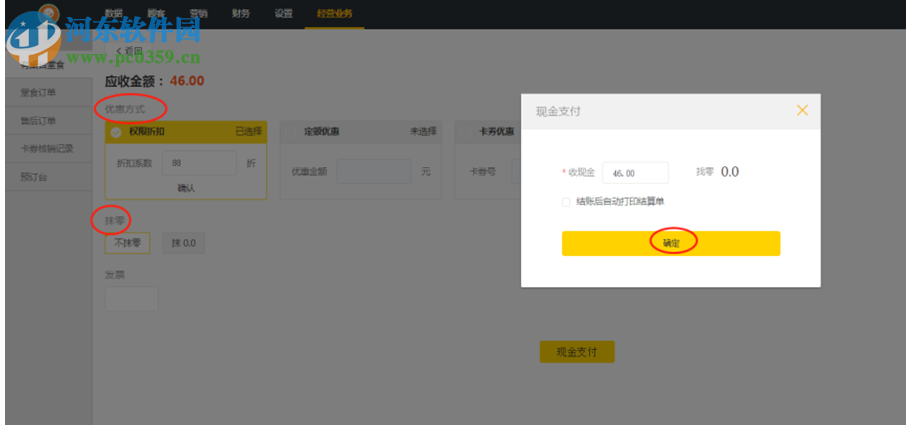This screenshot has height=425, width=906.
Task: Open the 数据 top menu
Action: pyautogui.click(x=114, y=14)
